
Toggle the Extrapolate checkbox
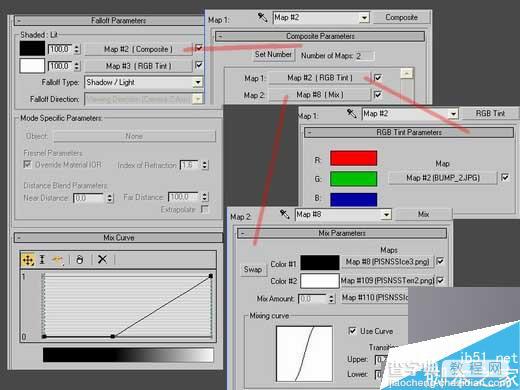tap(205, 209)
